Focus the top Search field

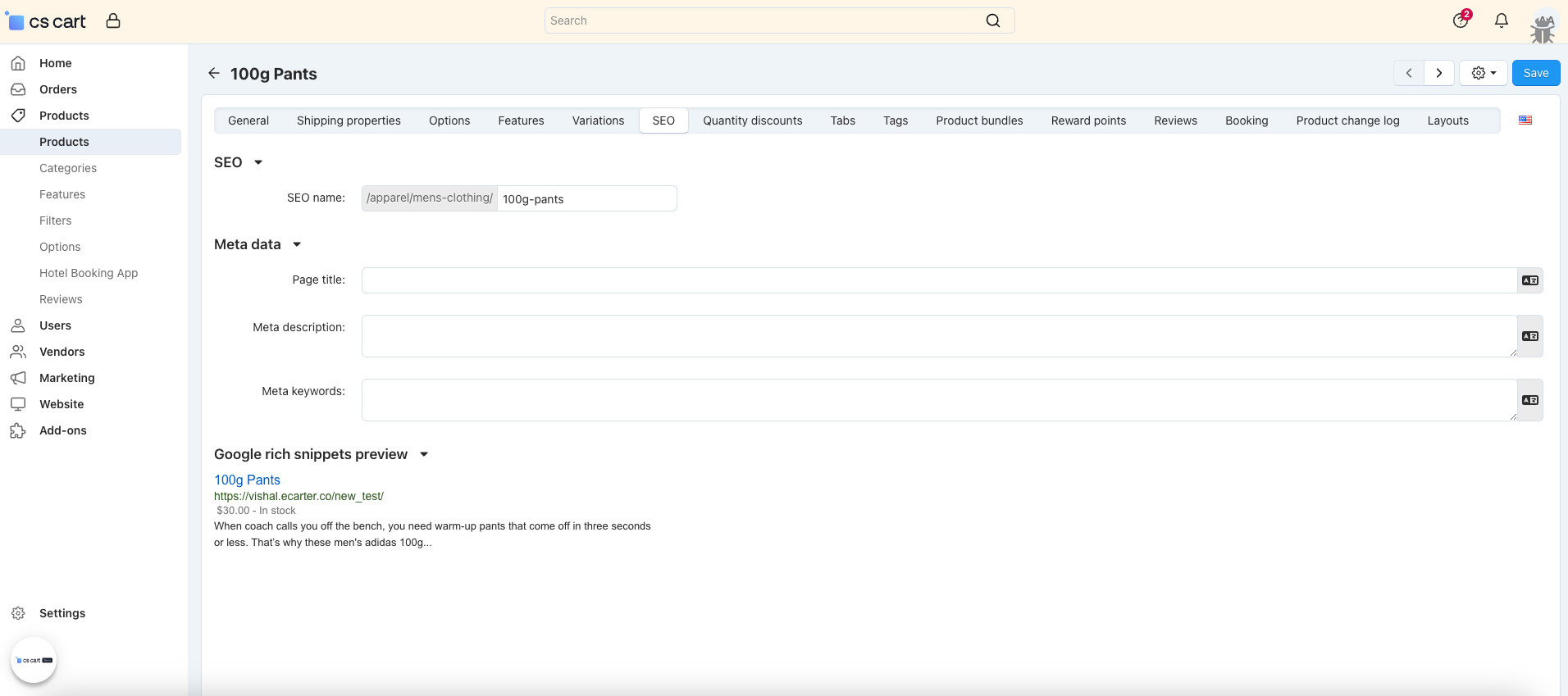[779, 20]
